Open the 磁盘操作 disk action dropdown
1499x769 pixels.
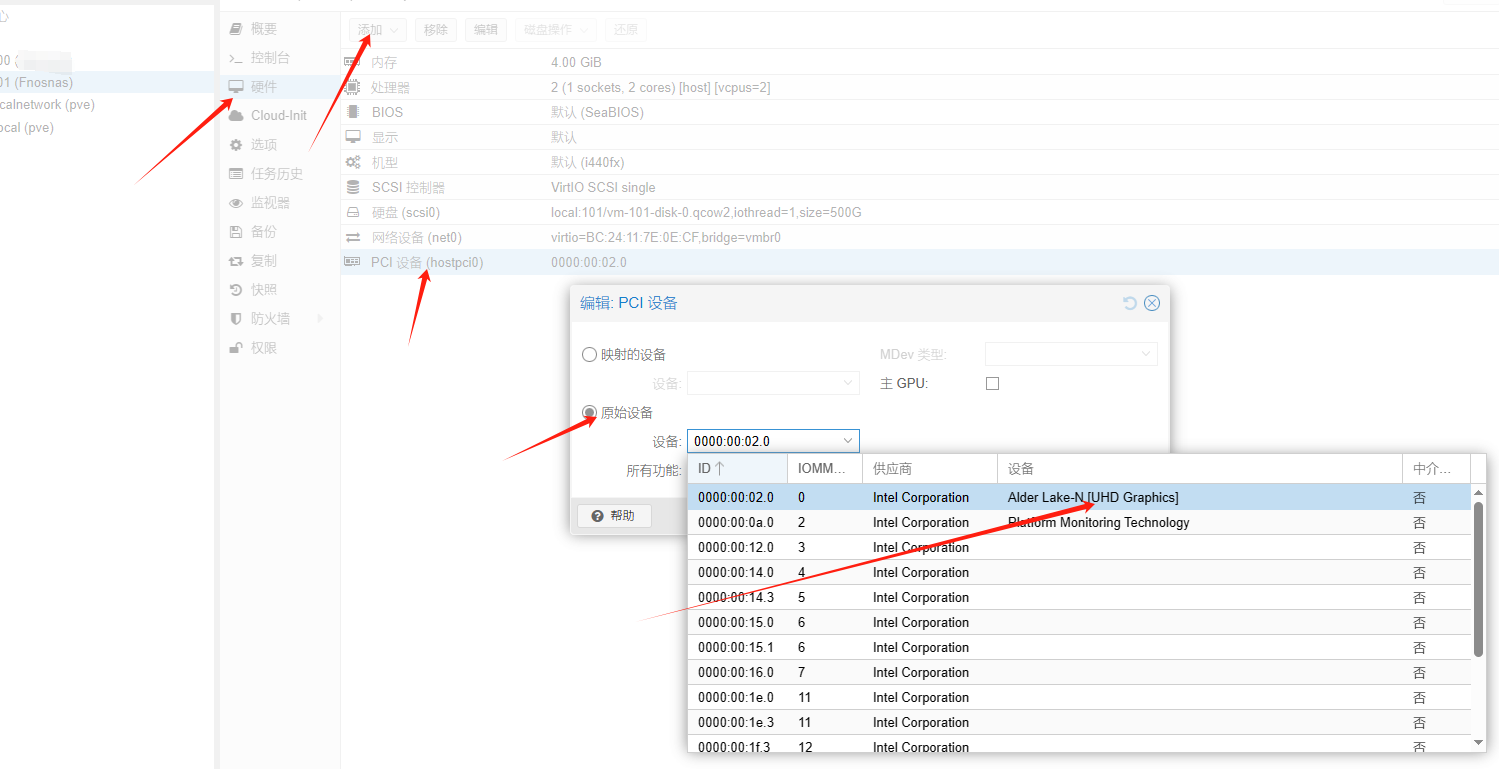coord(556,30)
